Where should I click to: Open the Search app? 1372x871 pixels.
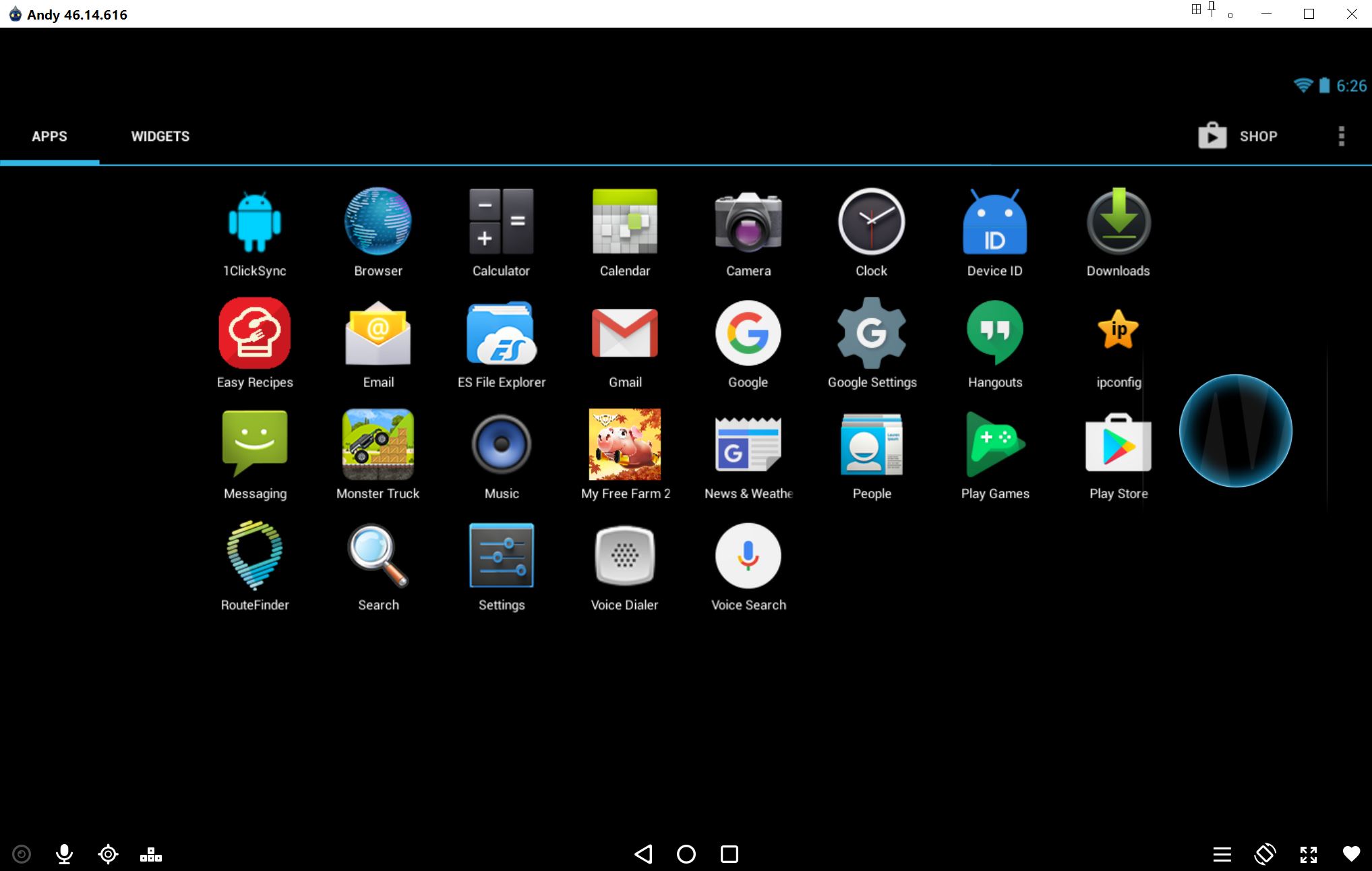coord(378,566)
